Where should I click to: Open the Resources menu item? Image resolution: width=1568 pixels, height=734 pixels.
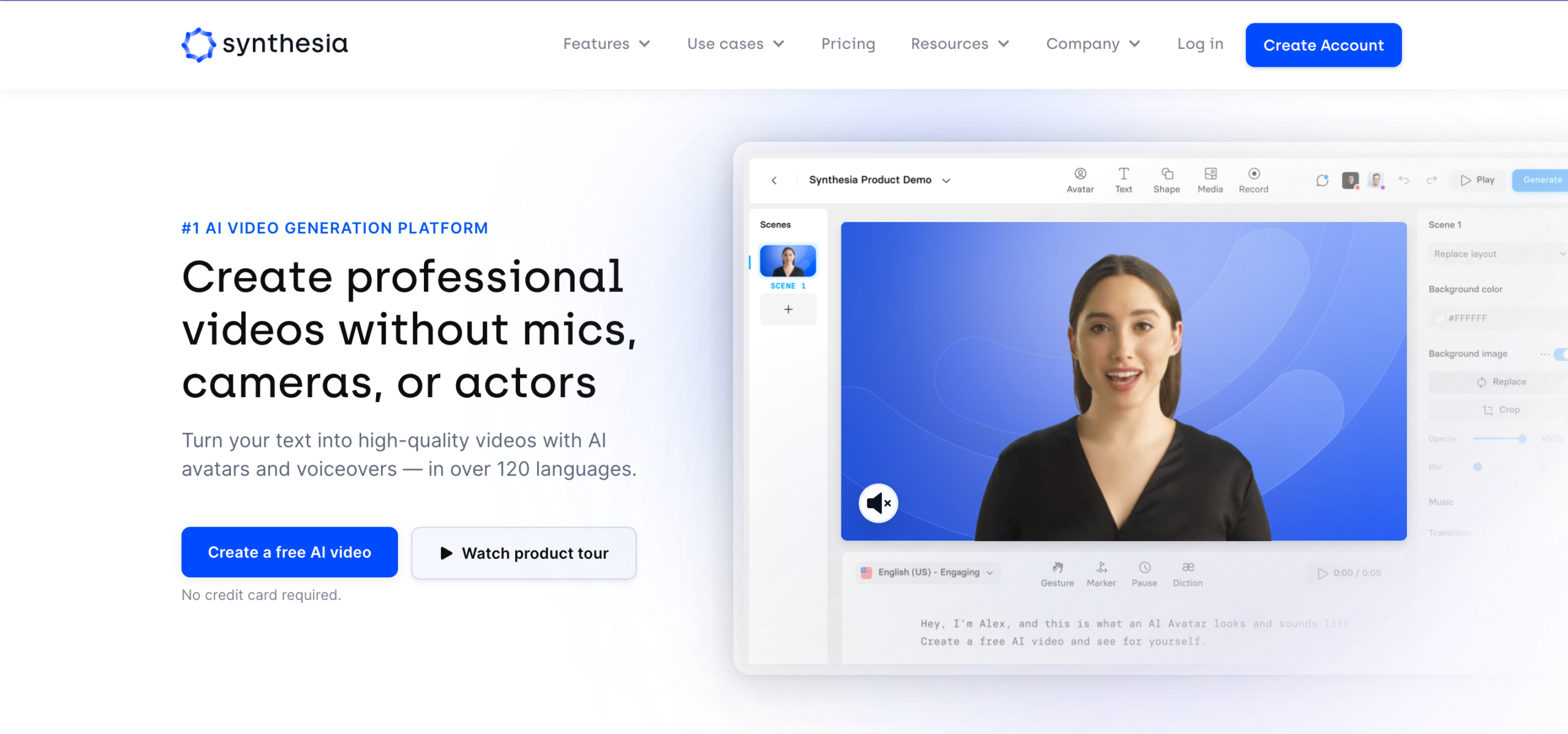[x=959, y=44]
